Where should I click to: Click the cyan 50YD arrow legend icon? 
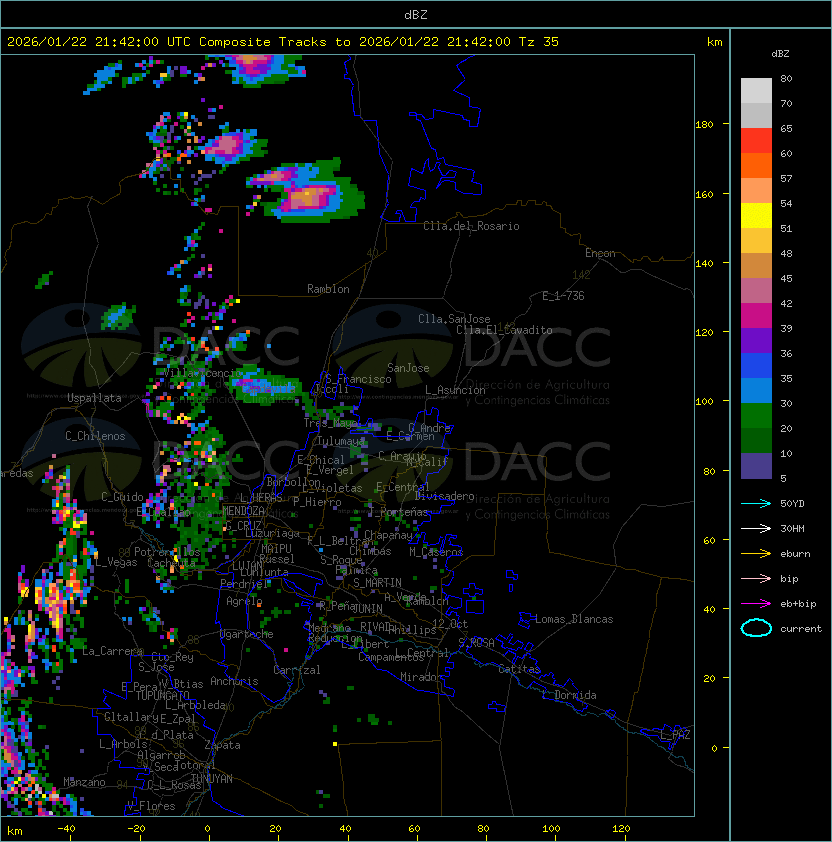756,503
